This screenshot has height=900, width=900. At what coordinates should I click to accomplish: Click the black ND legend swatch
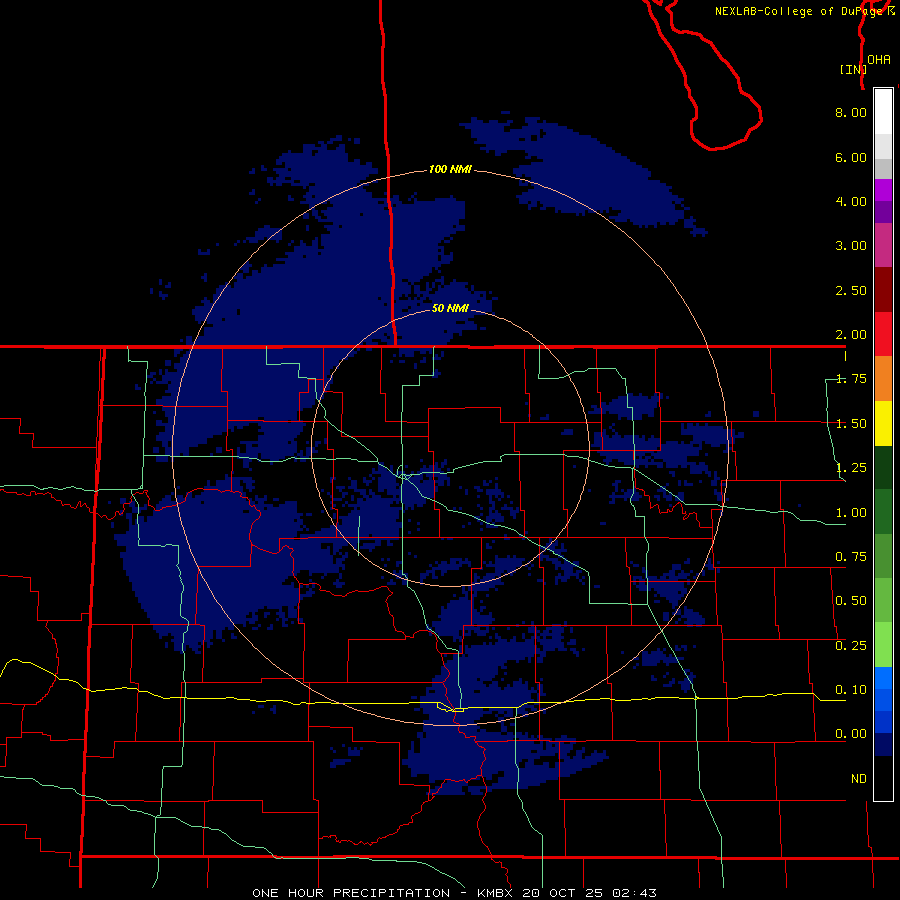click(883, 778)
